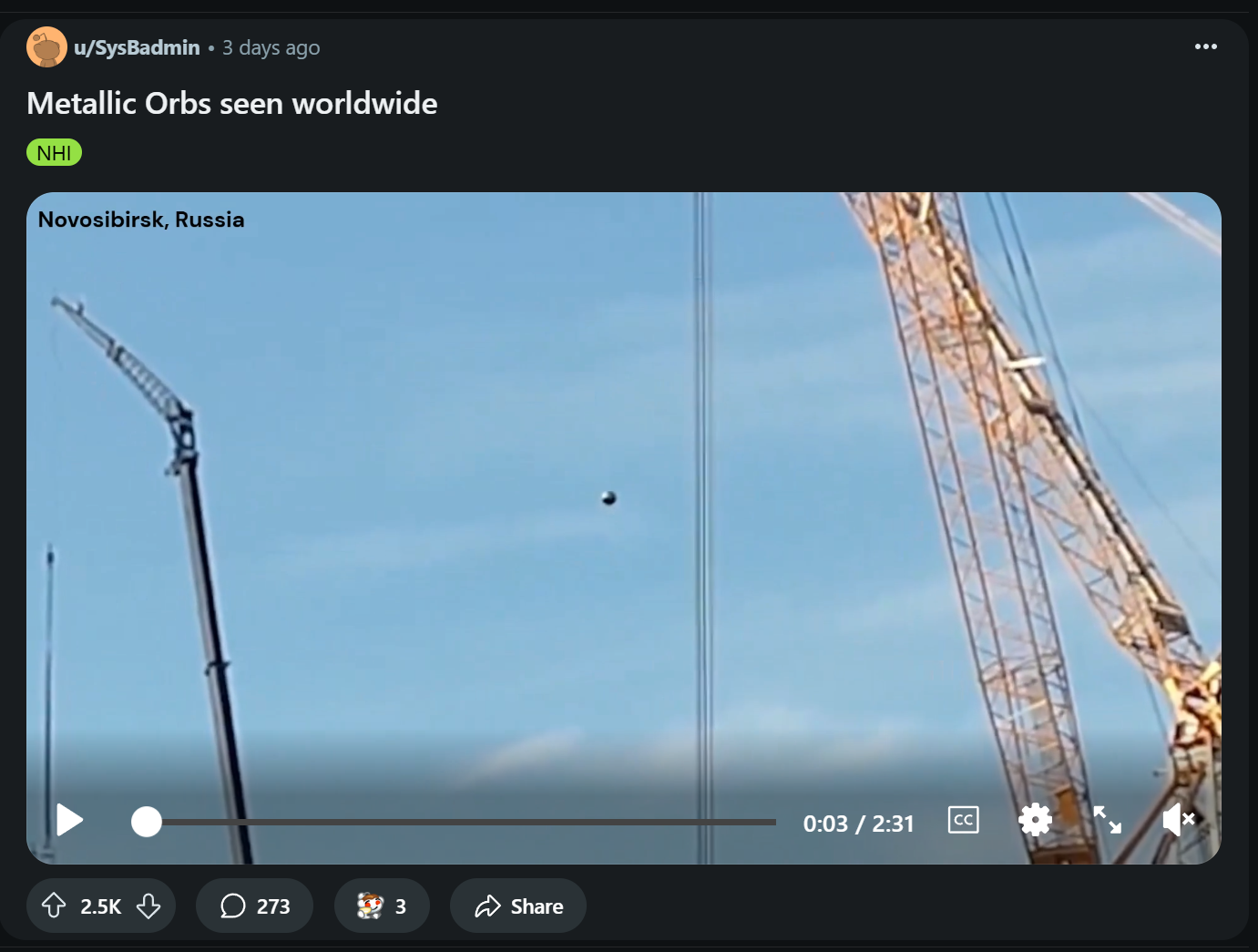Viewport: 1258px width, 952px height.
Task: Open u/SysBadmin user avatar
Action: click(x=46, y=47)
